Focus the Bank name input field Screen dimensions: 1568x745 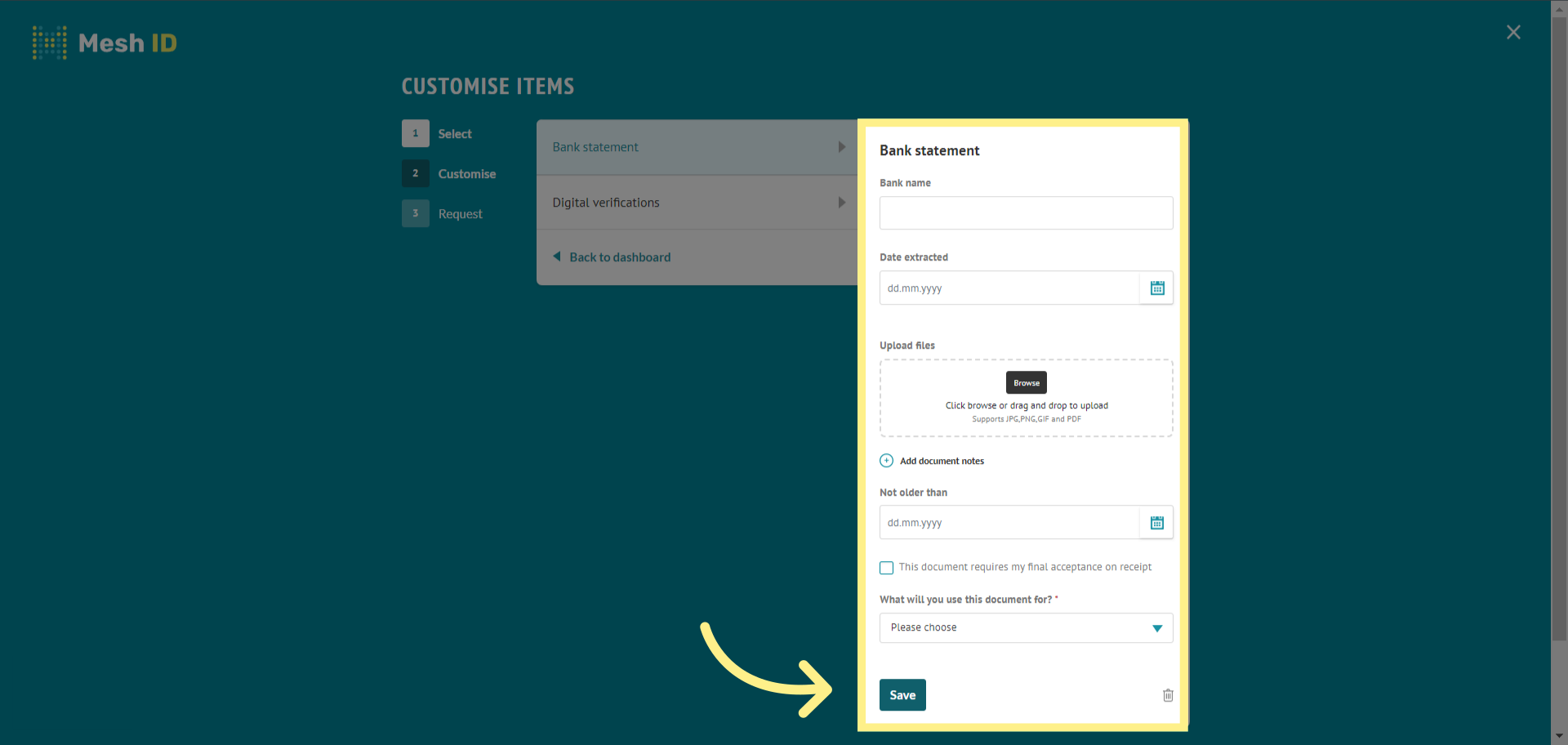1026,212
